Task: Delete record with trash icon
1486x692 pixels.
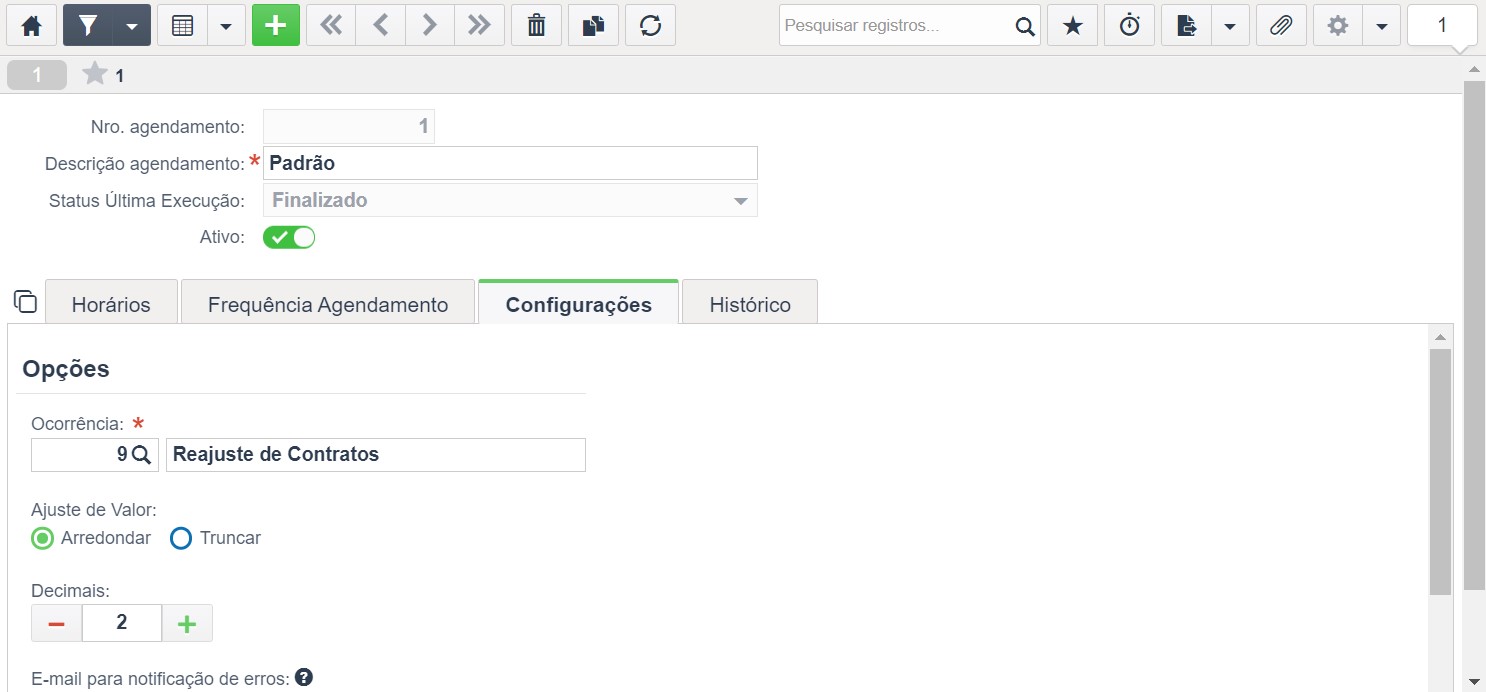Action: pos(536,26)
